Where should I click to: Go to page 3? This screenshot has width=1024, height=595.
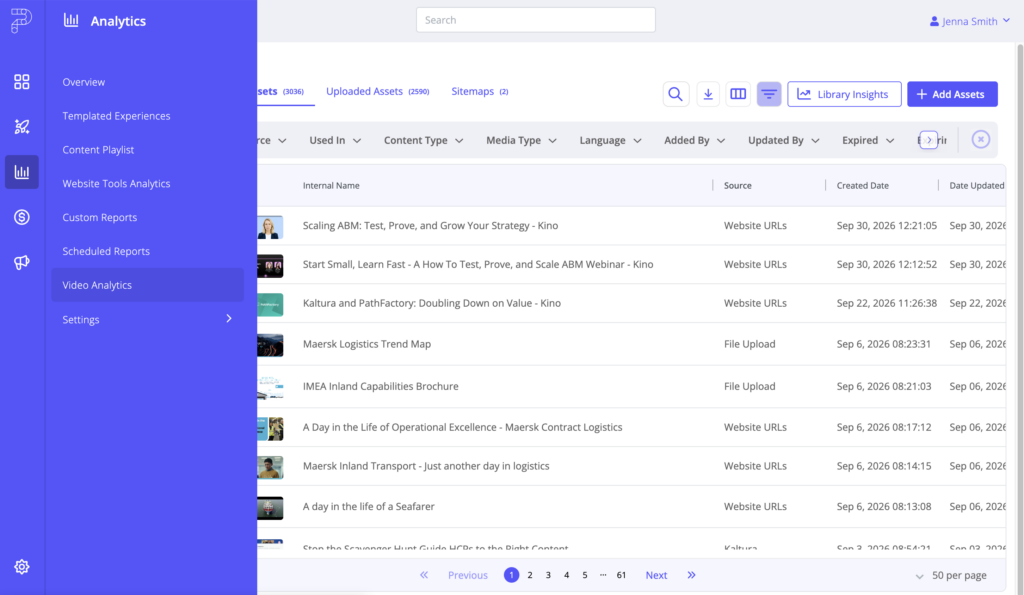coord(548,575)
